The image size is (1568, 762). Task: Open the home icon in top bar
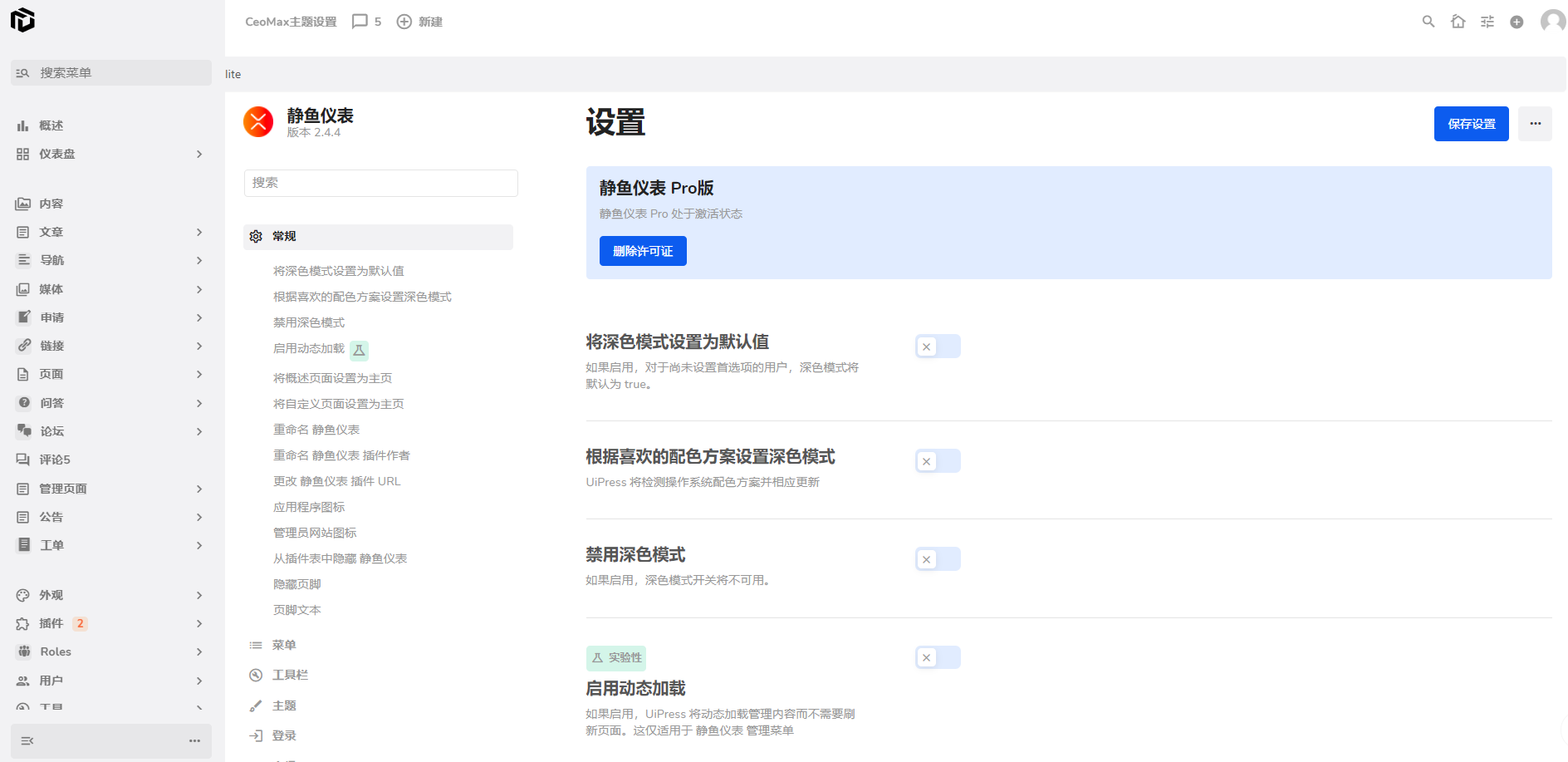tap(1458, 22)
